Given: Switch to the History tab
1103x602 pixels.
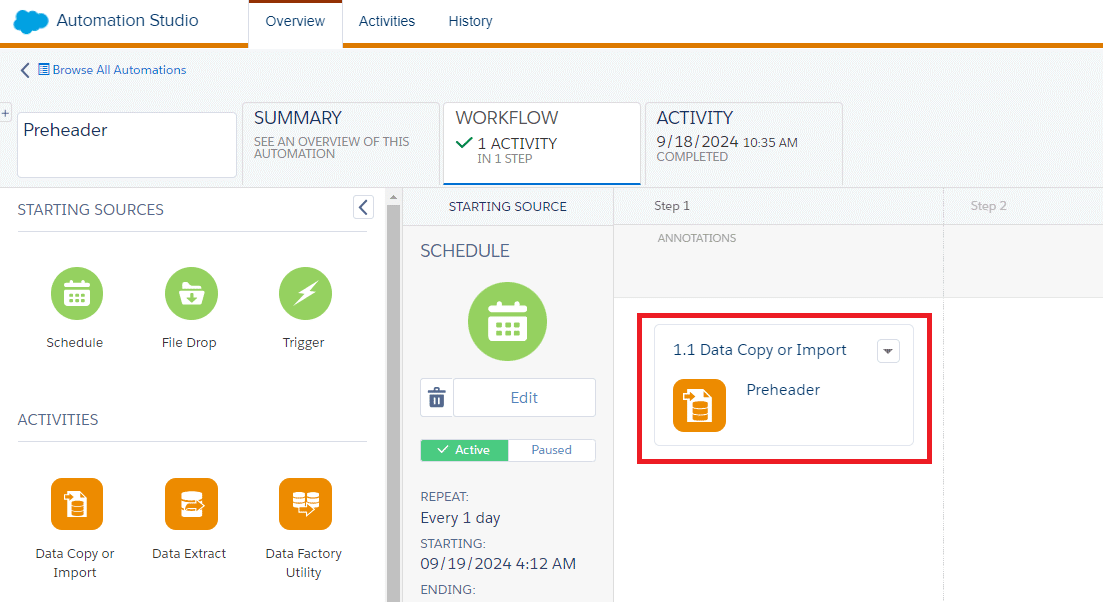Looking at the screenshot, I should point(471,21).
